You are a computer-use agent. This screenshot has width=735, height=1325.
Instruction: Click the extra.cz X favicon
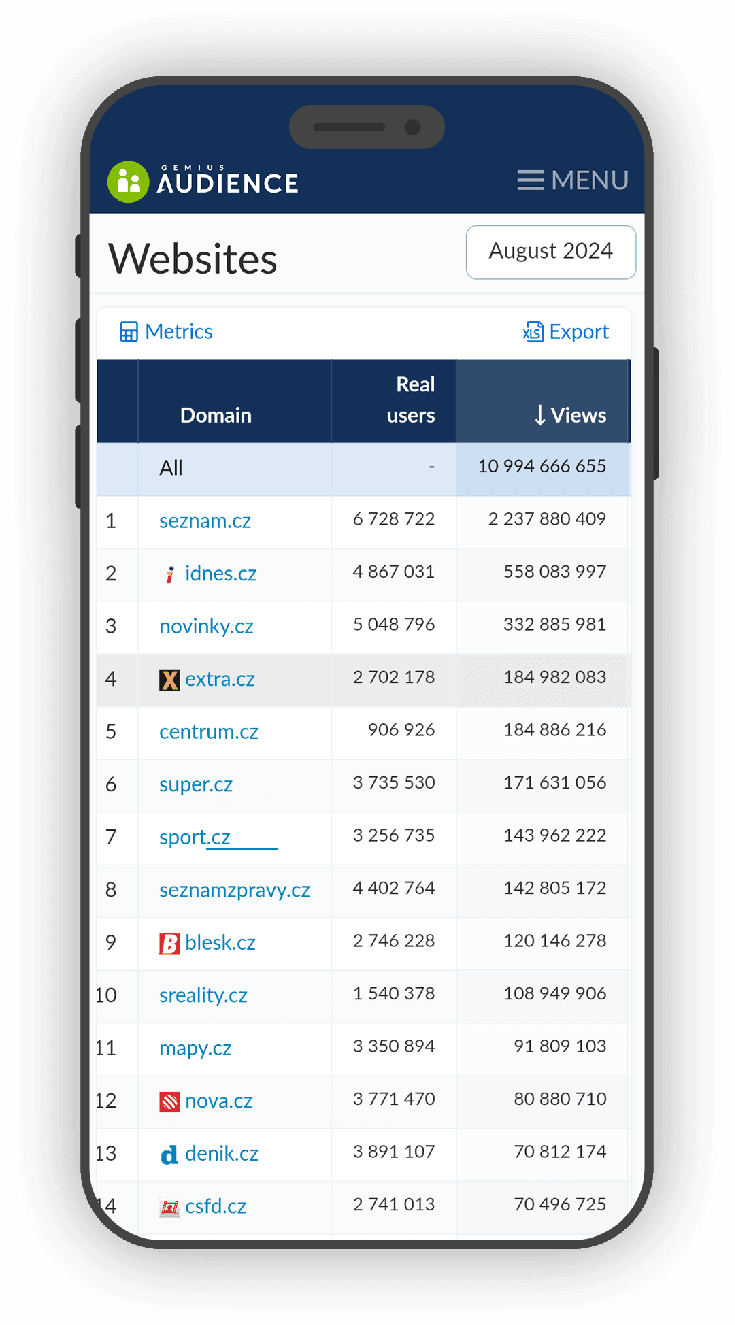coord(170,680)
